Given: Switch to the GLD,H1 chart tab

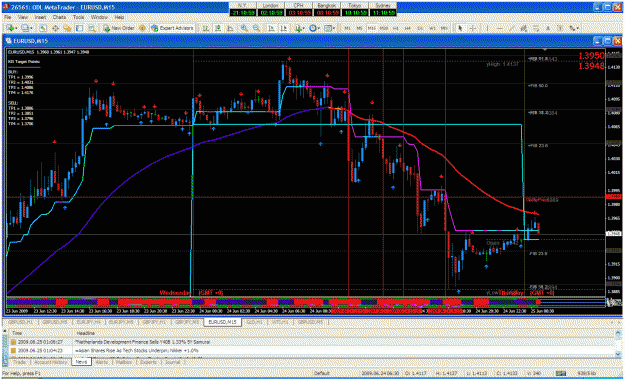Looking at the screenshot, I should pos(254,322).
